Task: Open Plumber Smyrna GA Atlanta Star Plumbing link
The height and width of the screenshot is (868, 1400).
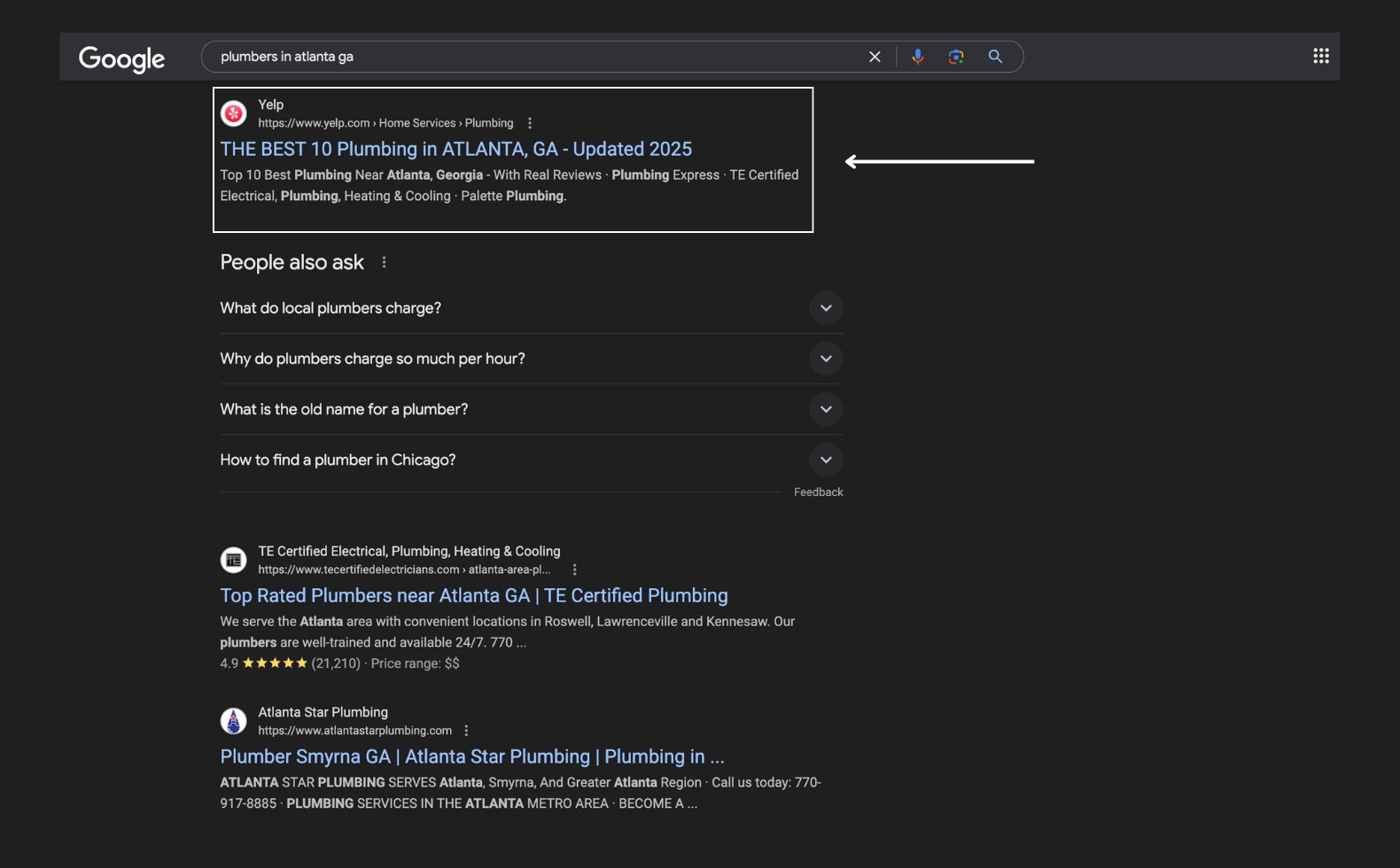Action: (x=472, y=756)
